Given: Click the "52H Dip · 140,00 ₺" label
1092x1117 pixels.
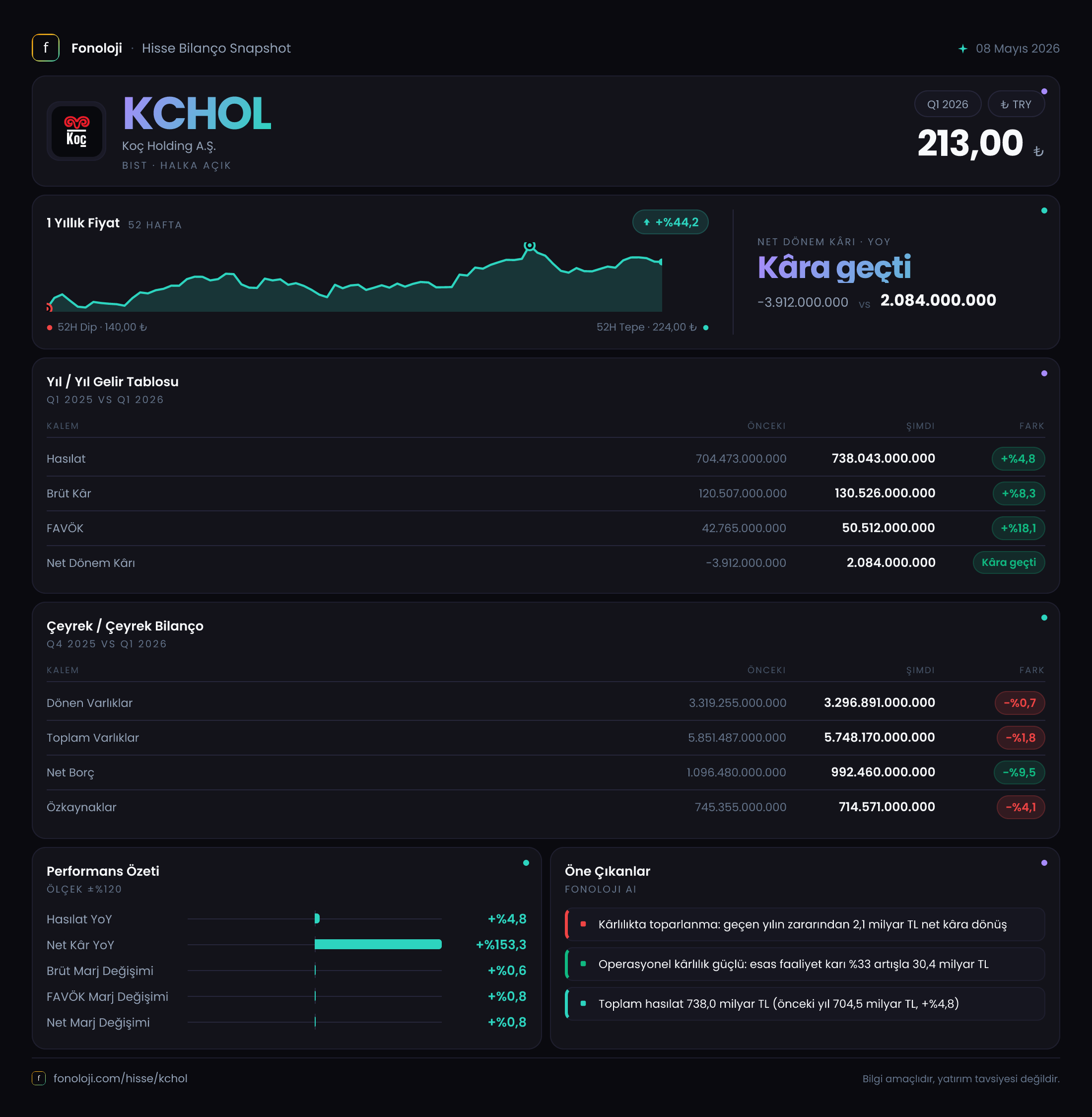Looking at the screenshot, I should (102, 327).
